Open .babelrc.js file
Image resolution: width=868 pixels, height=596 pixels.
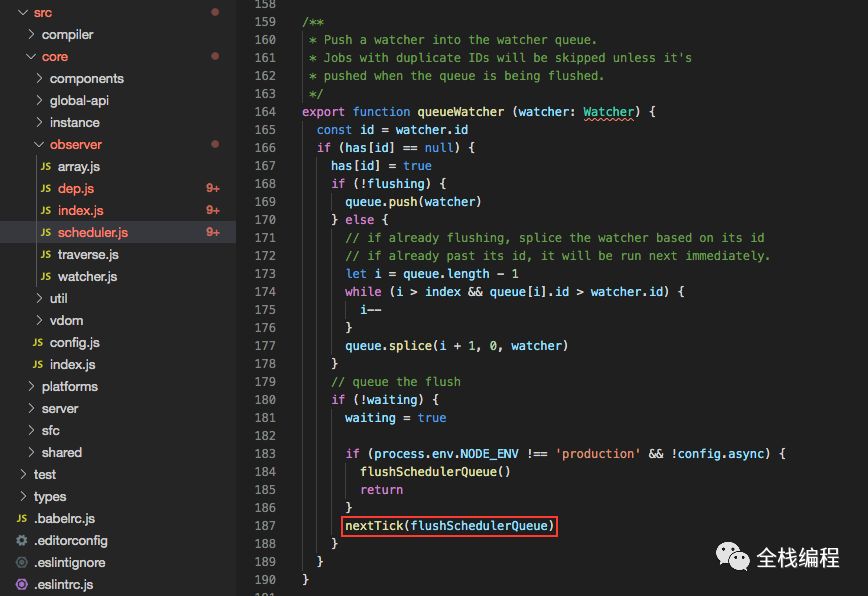tap(64, 518)
